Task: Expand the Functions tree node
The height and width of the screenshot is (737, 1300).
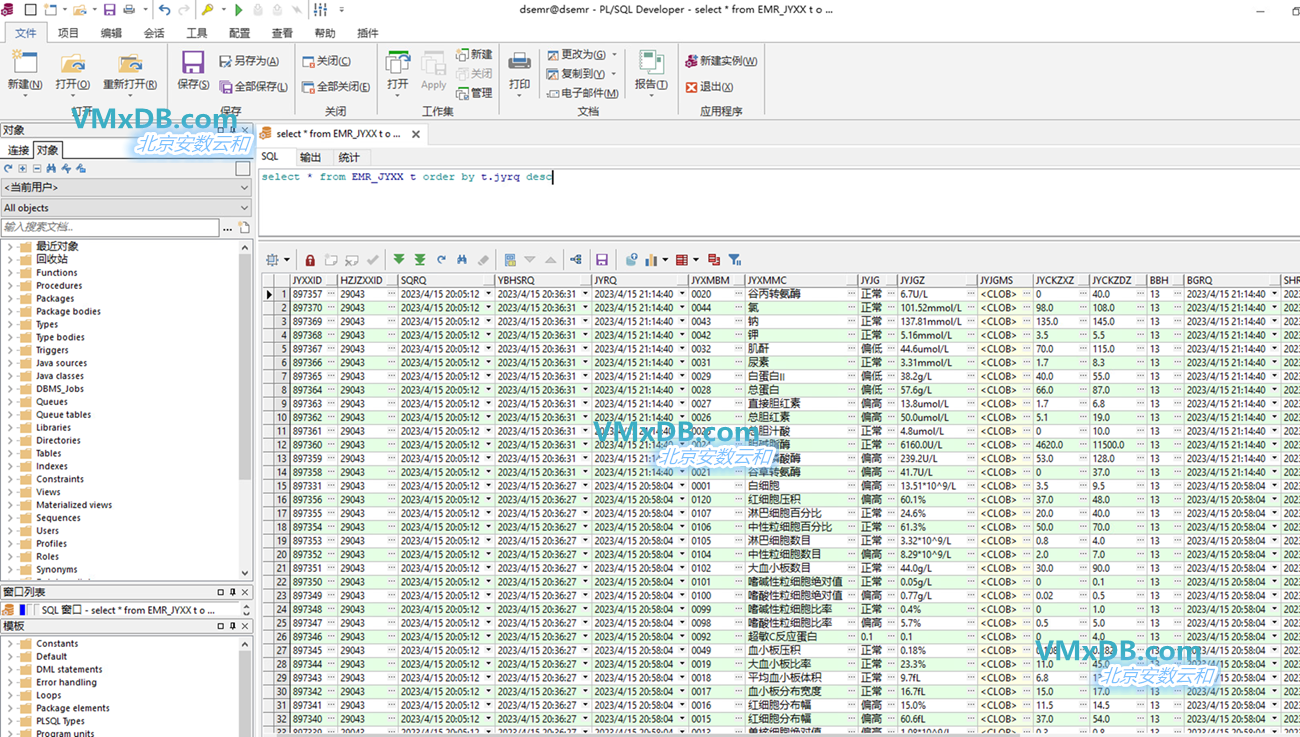Action: click(11, 272)
